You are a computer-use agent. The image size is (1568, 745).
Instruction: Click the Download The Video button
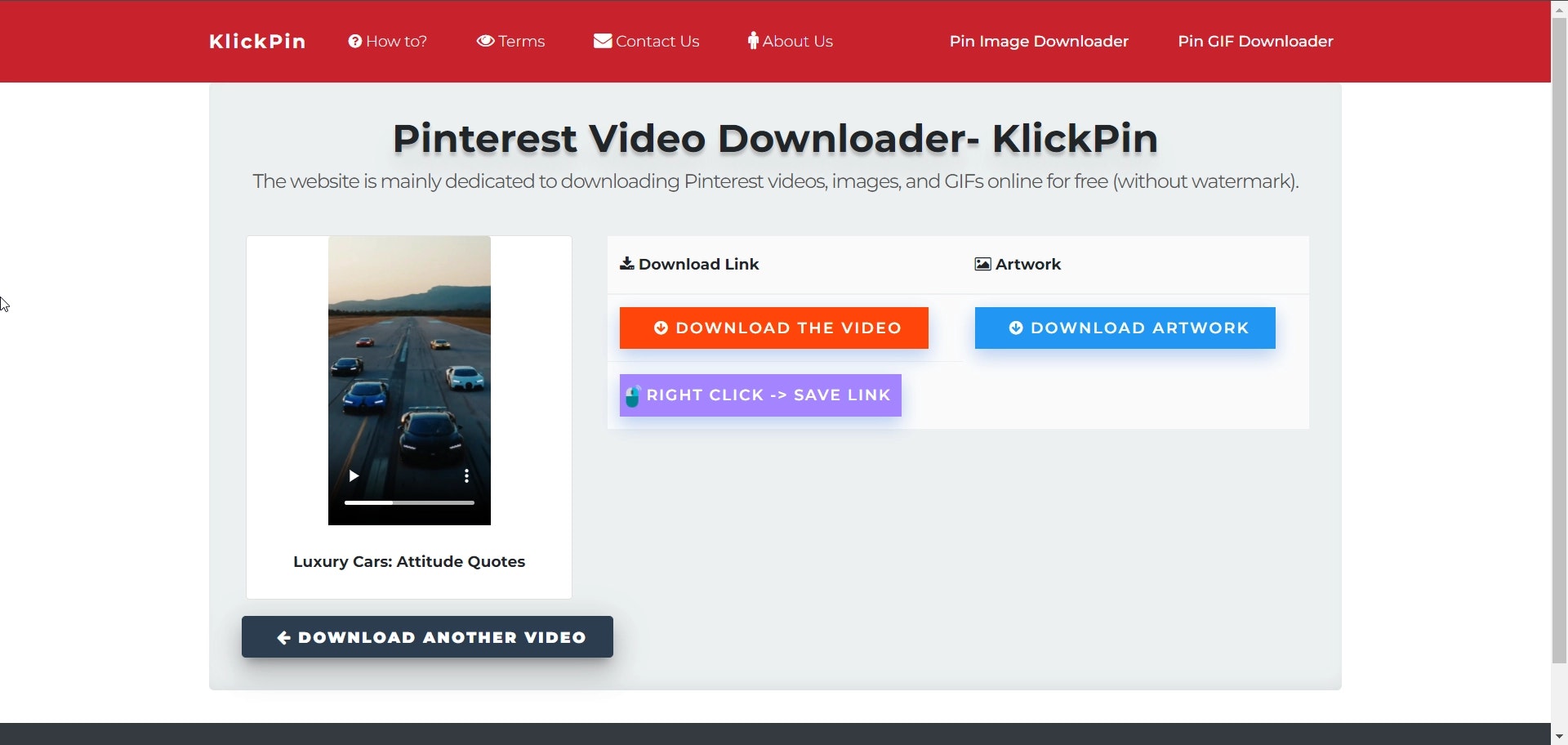774,328
